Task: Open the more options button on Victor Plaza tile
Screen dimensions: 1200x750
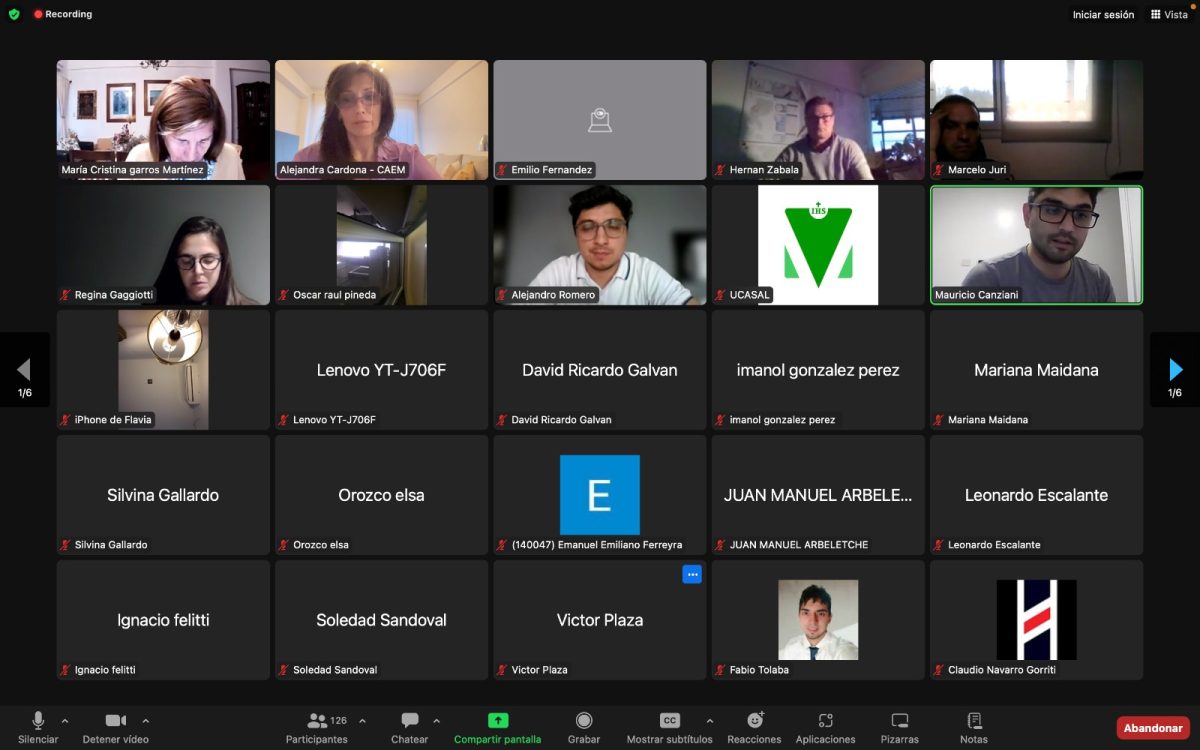Action: (692, 574)
